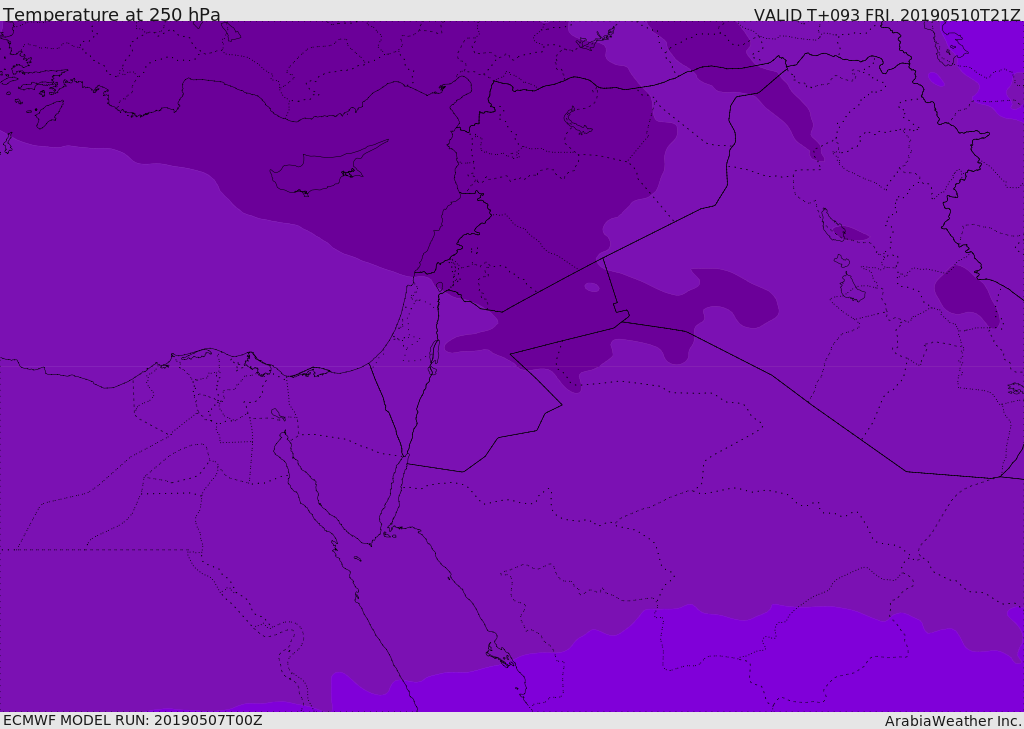Click the island of Rhodes
This screenshot has height=729, width=1024.
click(x=48, y=113)
